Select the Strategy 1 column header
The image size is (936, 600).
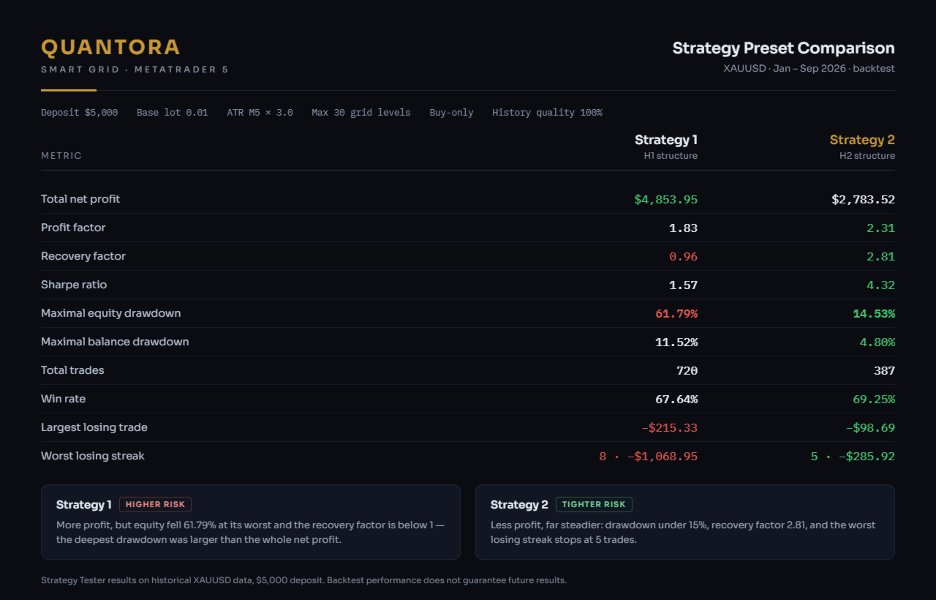(666, 140)
